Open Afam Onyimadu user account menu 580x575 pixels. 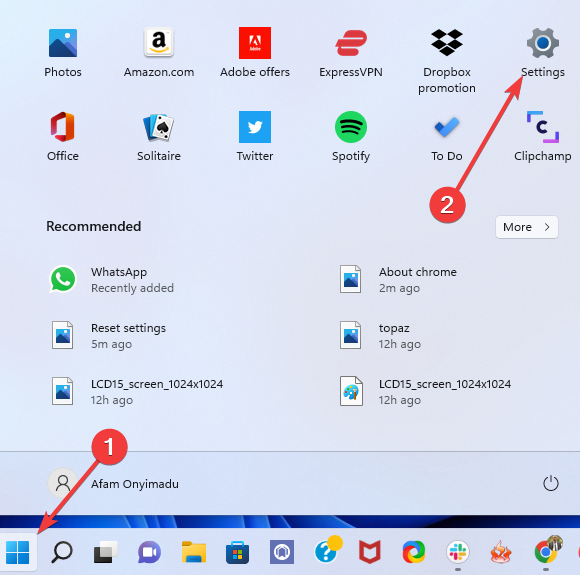(x=114, y=483)
